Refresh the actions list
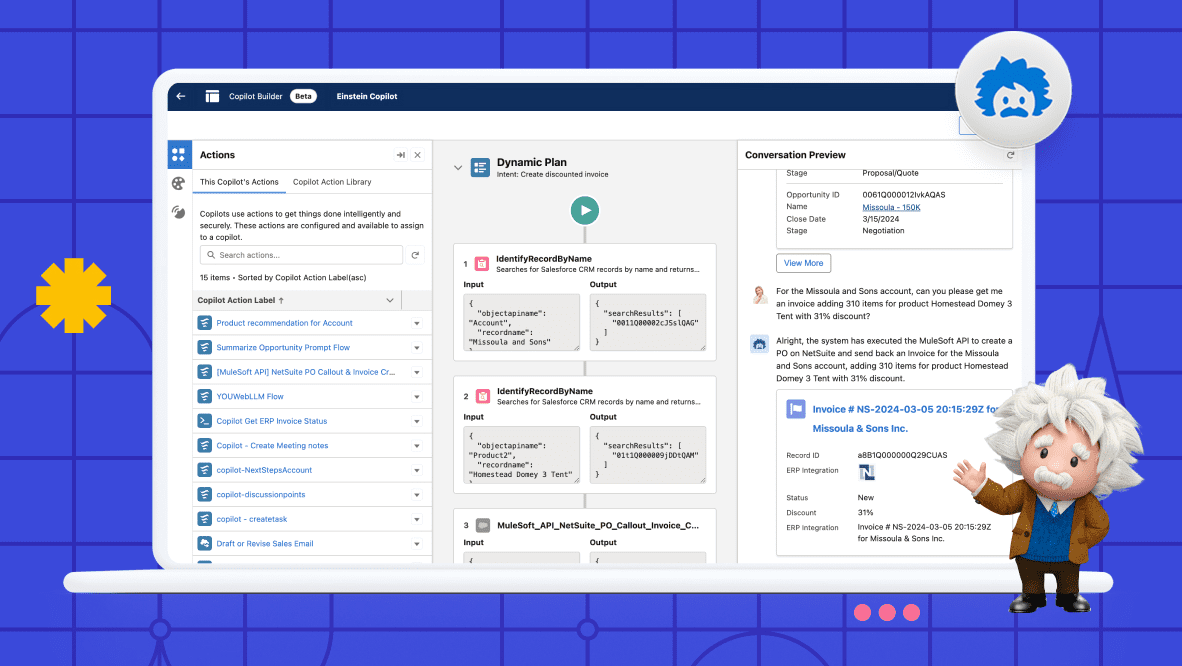Screen dimensions: 1182x666 coord(415,255)
